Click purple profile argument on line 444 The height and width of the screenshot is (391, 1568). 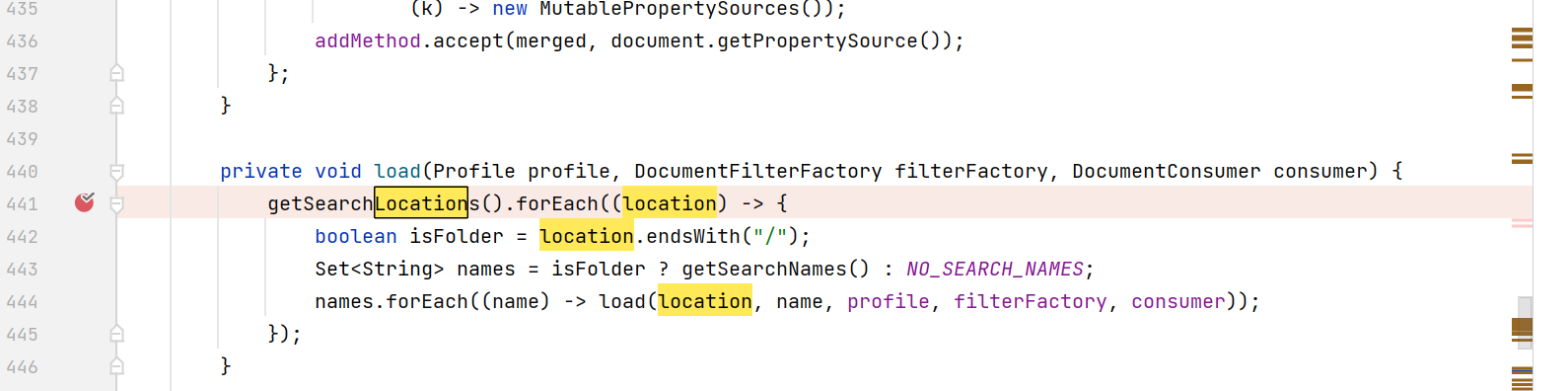[x=889, y=301]
